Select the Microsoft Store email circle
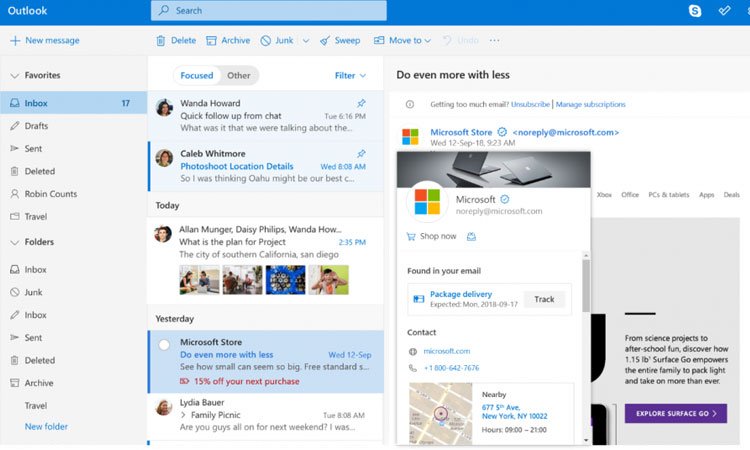The image size is (750, 450). click(164, 345)
